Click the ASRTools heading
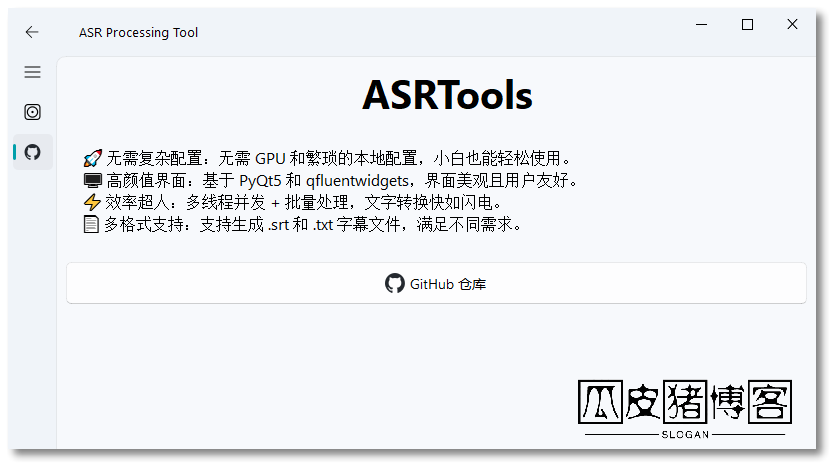Image resolution: width=830 pixels, height=463 pixels. (447, 96)
